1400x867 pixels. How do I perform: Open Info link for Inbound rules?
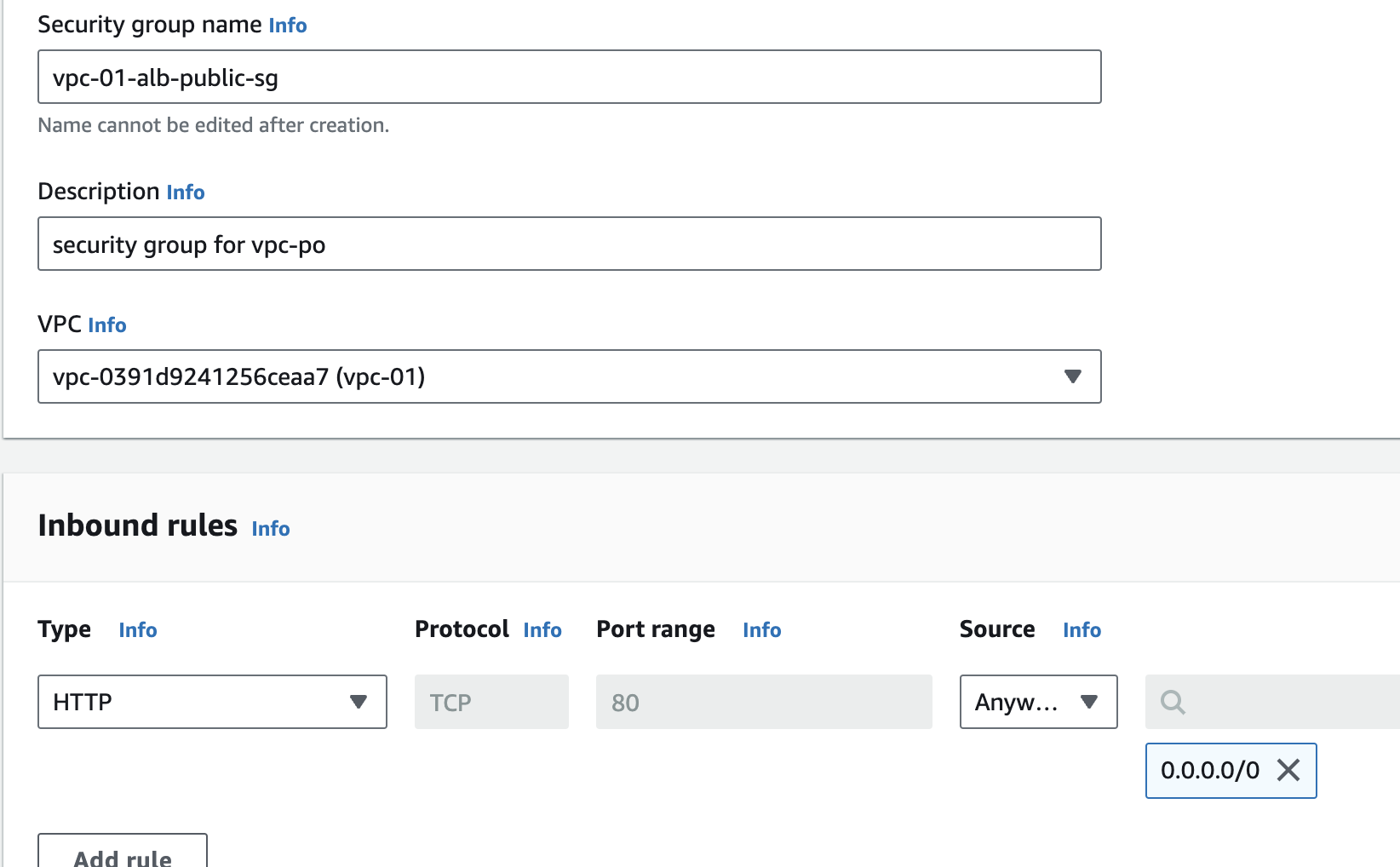(x=271, y=529)
